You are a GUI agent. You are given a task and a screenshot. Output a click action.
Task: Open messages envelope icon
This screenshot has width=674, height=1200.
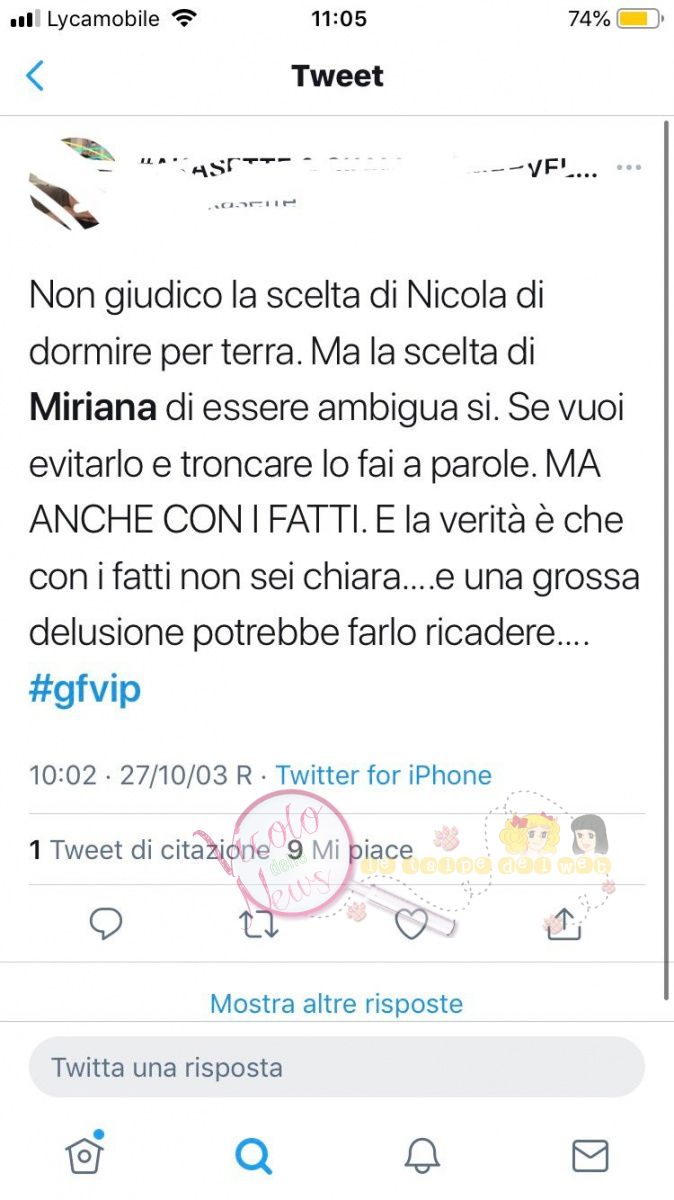(590, 1156)
